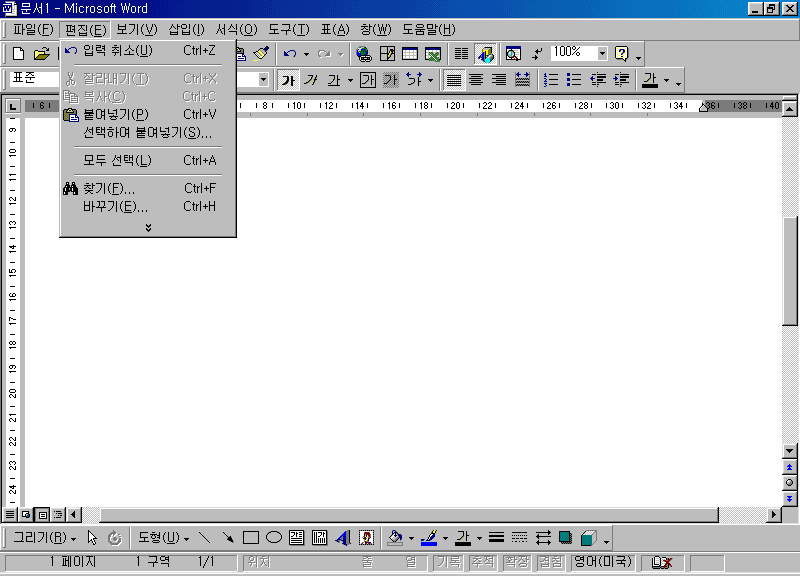Click the Increase Indent icon
Viewport: 800px width, 576px height.
[x=621, y=80]
